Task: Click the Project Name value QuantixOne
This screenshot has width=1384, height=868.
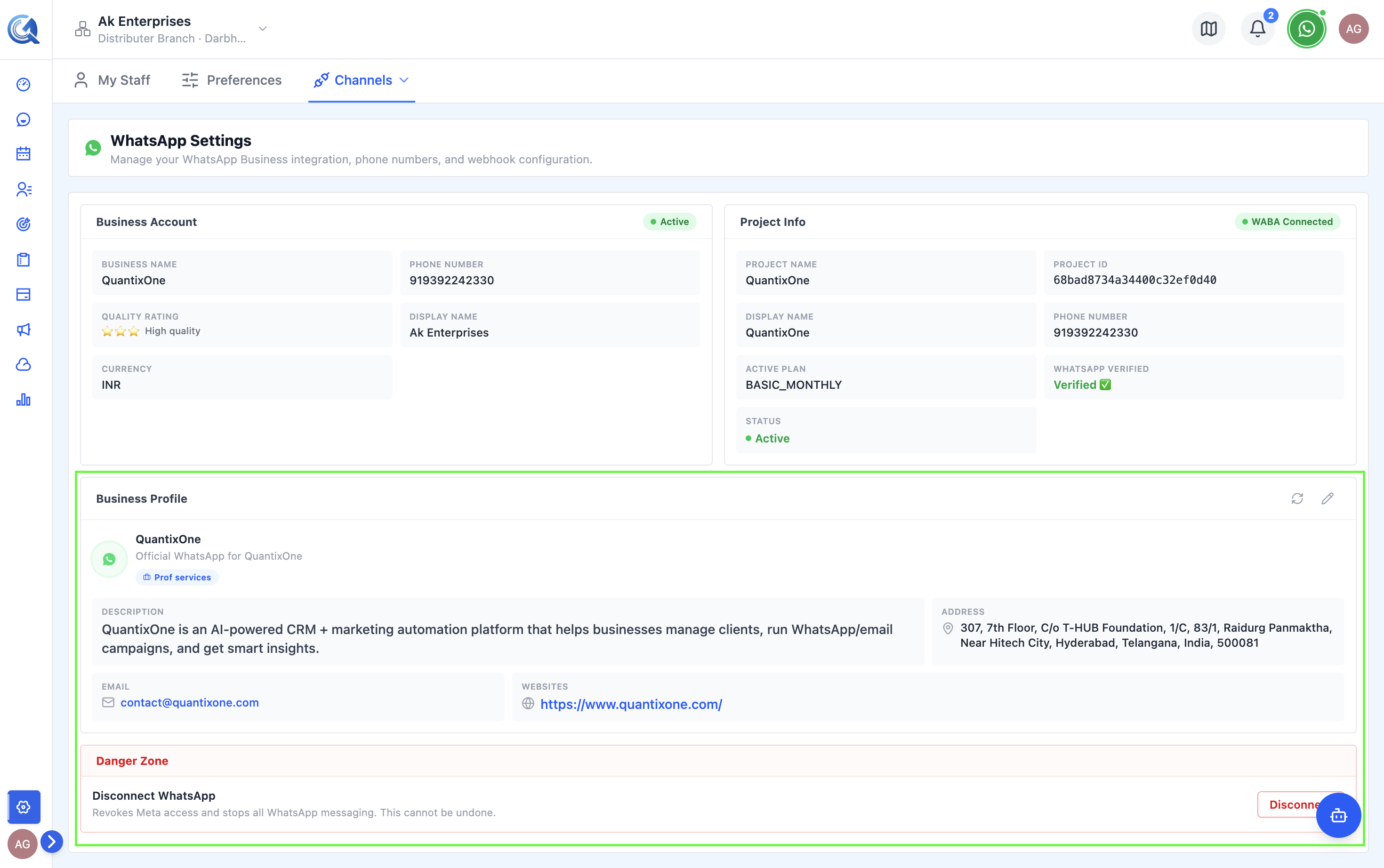Action: click(x=777, y=280)
